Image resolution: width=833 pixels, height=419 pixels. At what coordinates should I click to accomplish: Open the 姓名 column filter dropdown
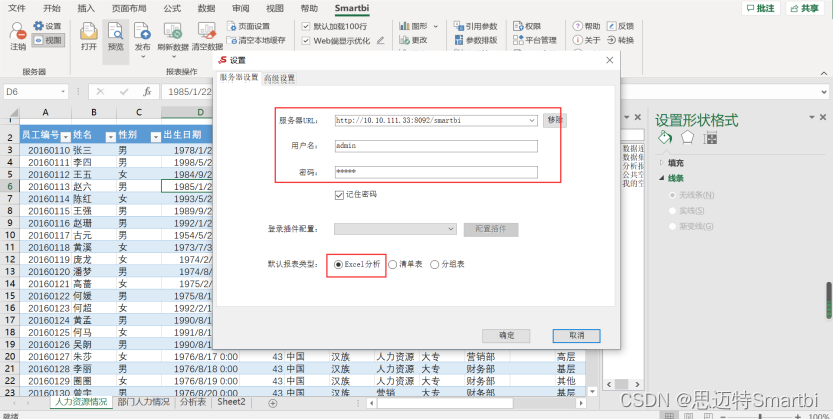(x=110, y=136)
